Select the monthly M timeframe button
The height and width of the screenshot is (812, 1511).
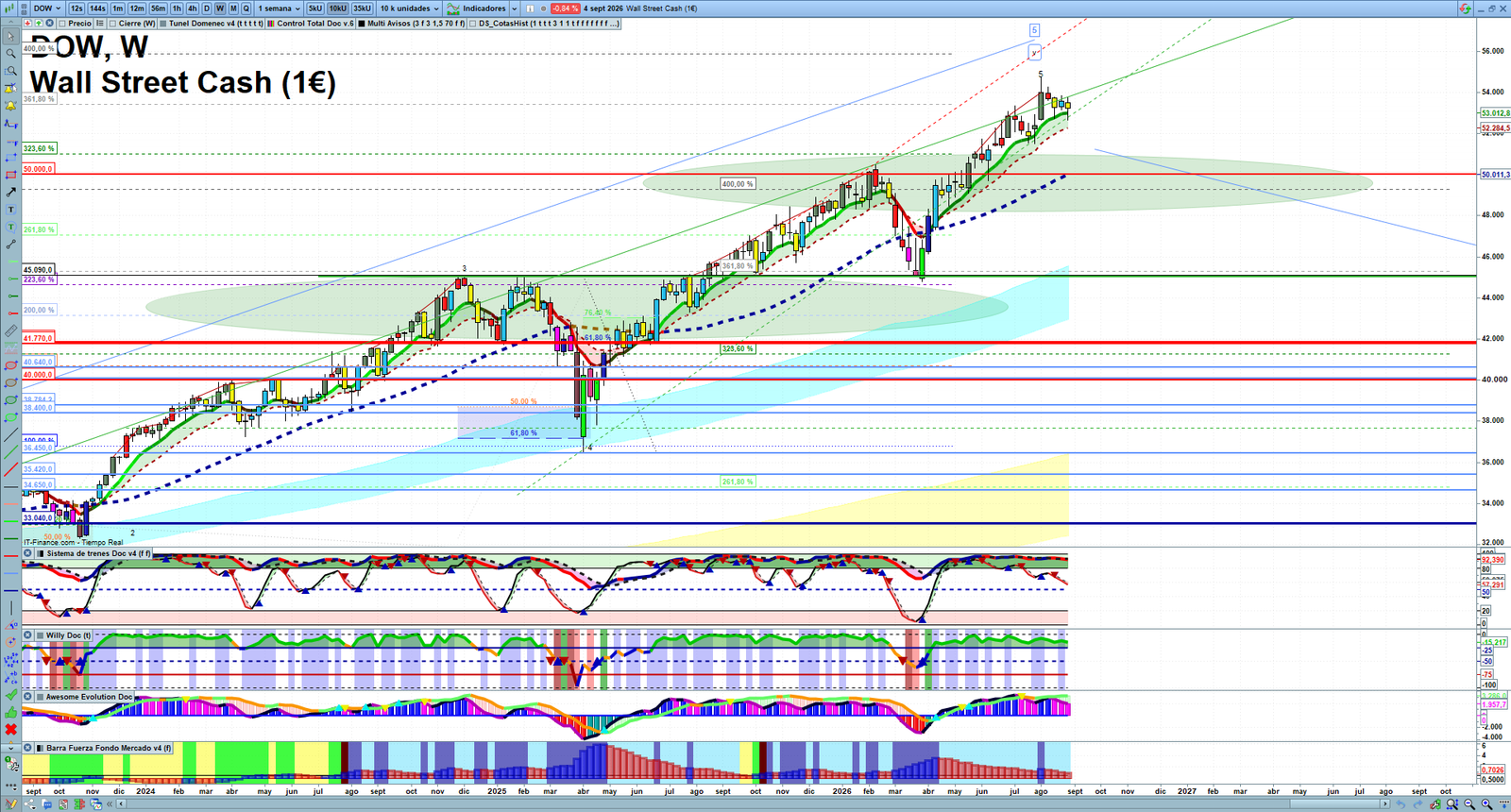(233, 8)
